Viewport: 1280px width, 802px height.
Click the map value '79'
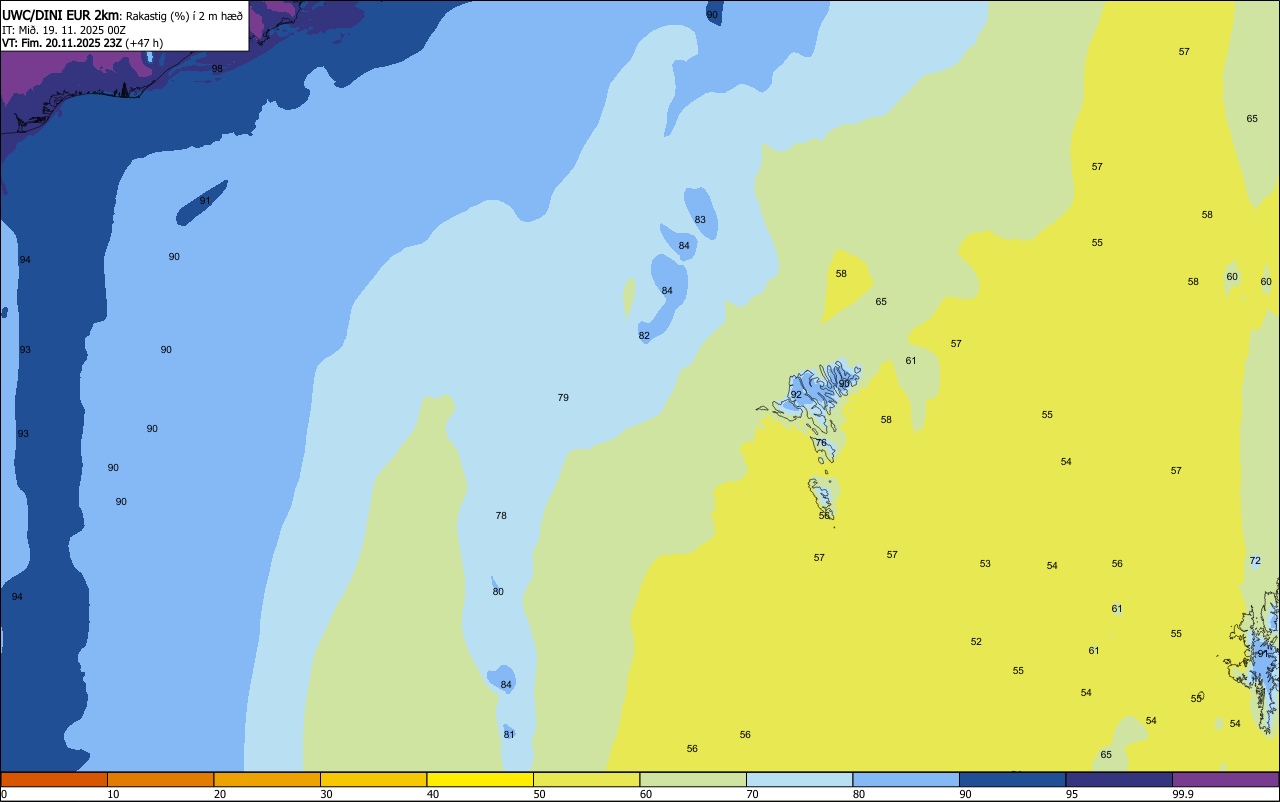[563, 397]
